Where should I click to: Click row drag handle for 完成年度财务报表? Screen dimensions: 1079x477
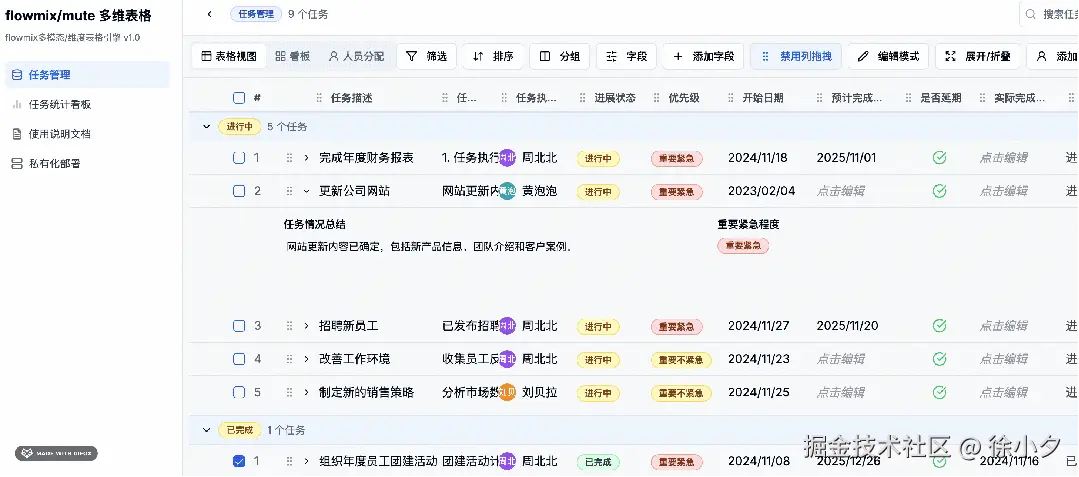tap(289, 158)
